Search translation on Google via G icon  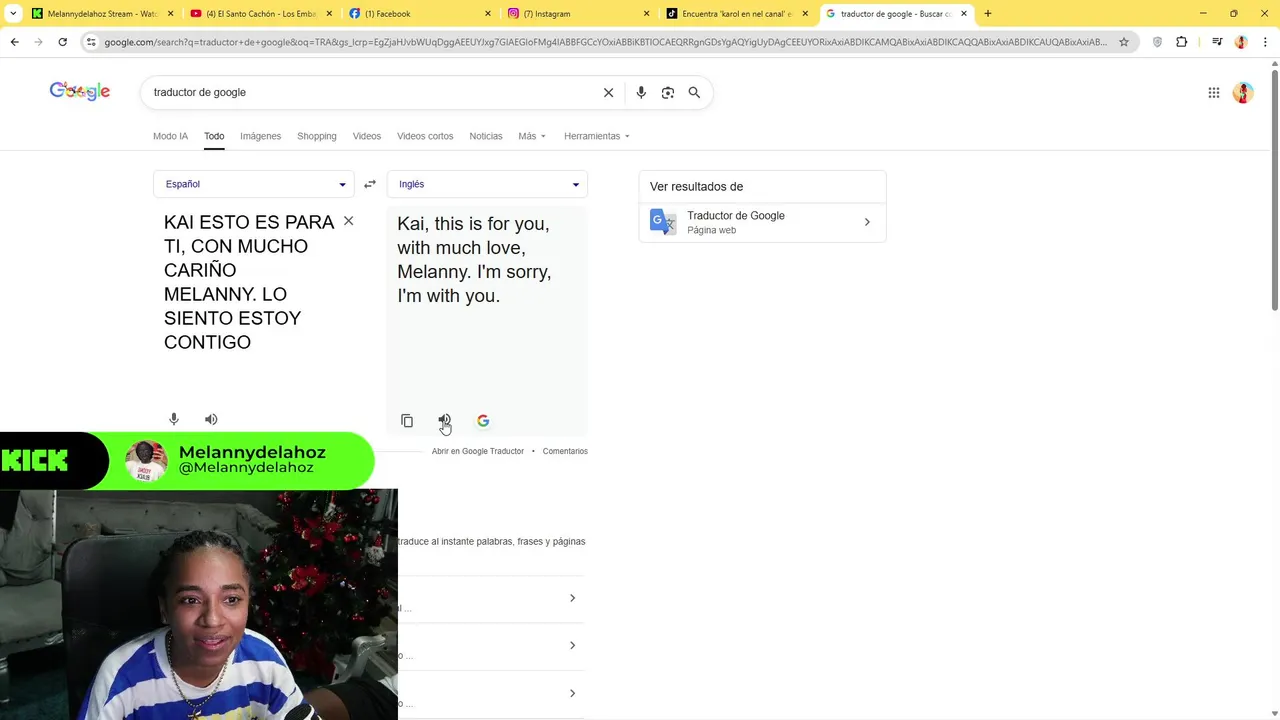click(483, 421)
